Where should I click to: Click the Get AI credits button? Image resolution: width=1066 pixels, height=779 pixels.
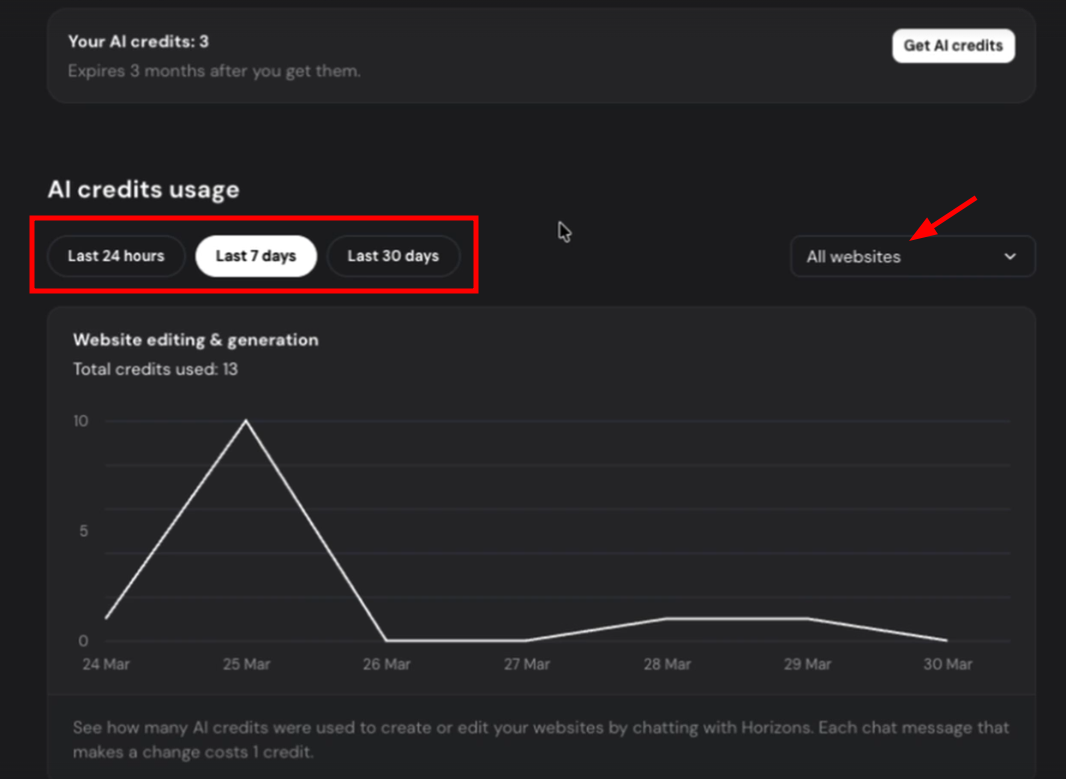coord(953,46)
